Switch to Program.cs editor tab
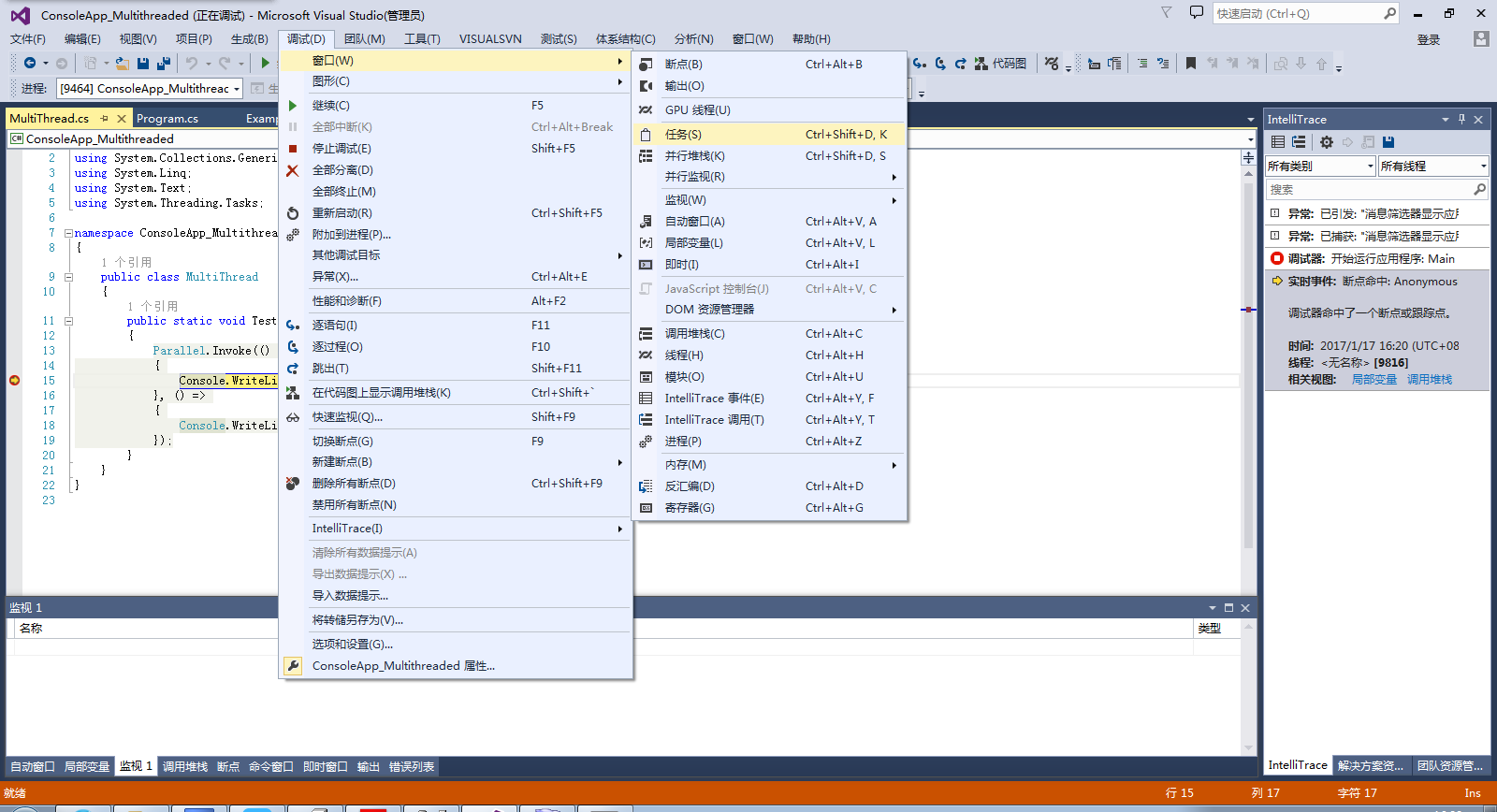Image resolution: width=1497 pixels, height=812 pixels. coord(167,119)
